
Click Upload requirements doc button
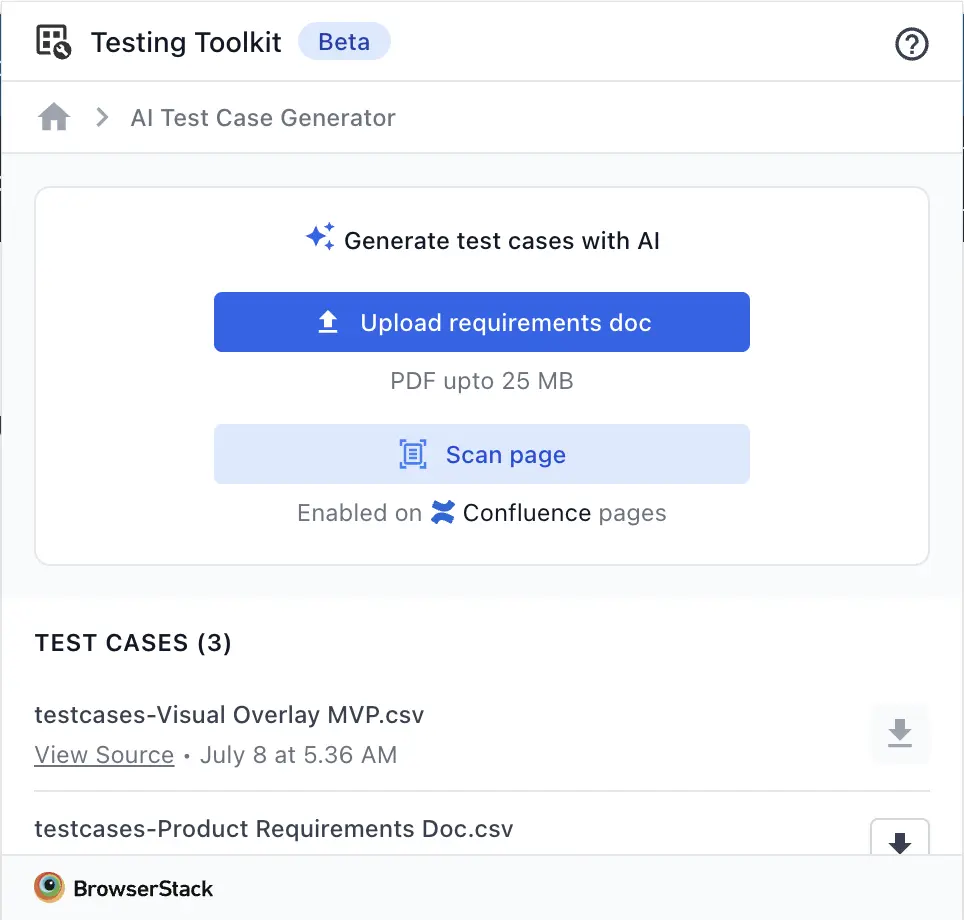(x=481, y=322)
